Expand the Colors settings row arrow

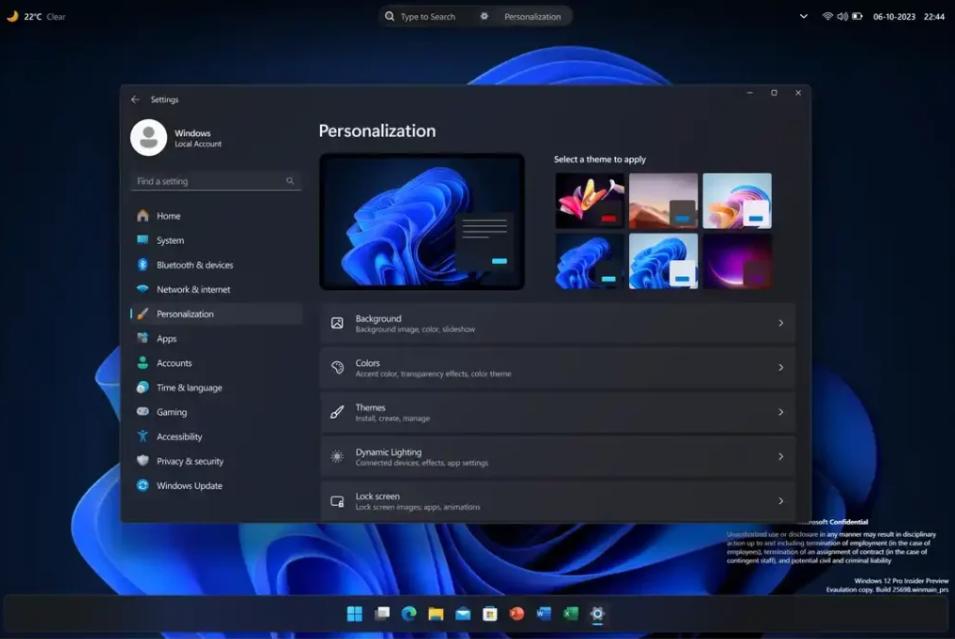tap(780, 368)
